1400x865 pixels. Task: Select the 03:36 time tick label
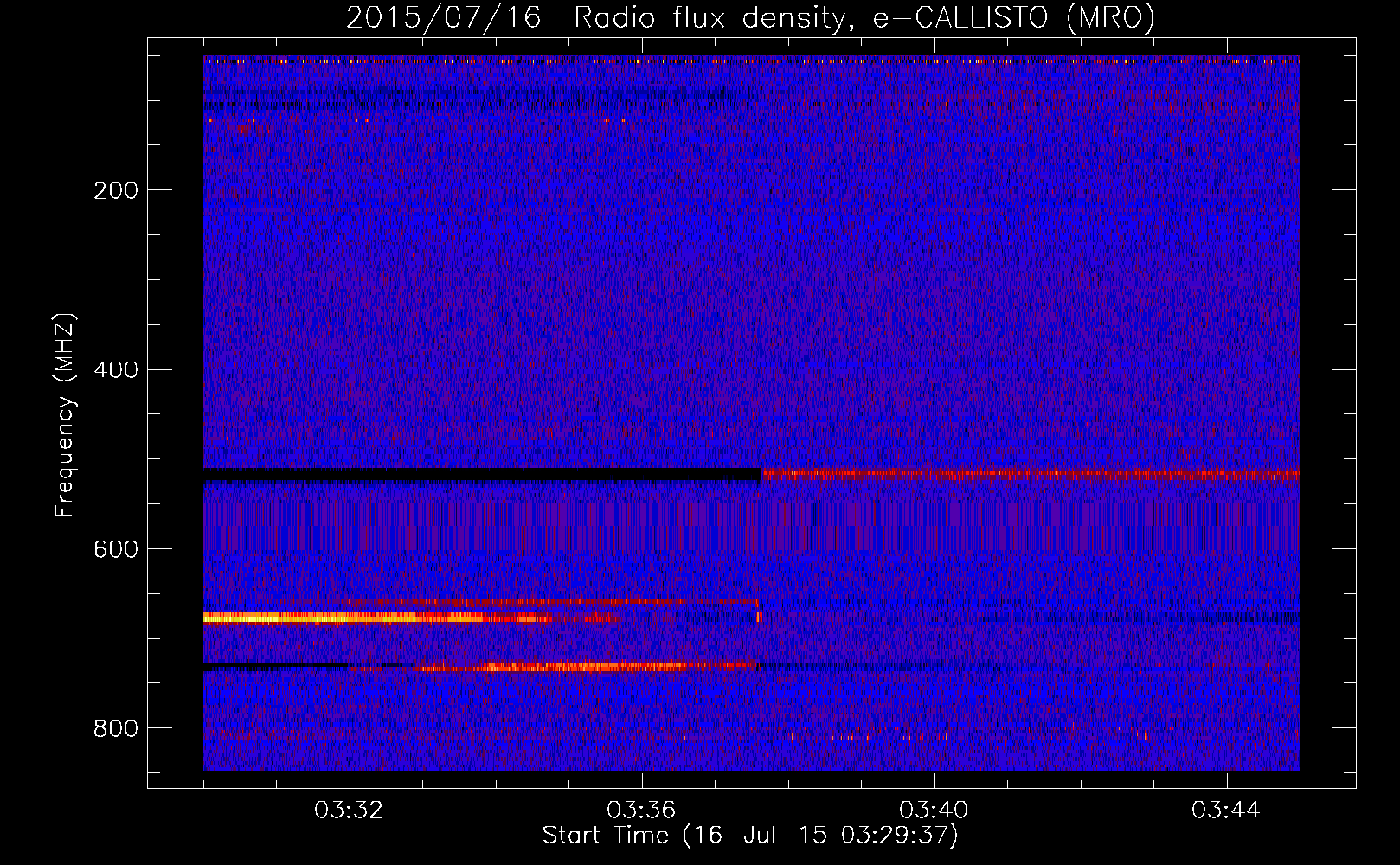point(641,811)
